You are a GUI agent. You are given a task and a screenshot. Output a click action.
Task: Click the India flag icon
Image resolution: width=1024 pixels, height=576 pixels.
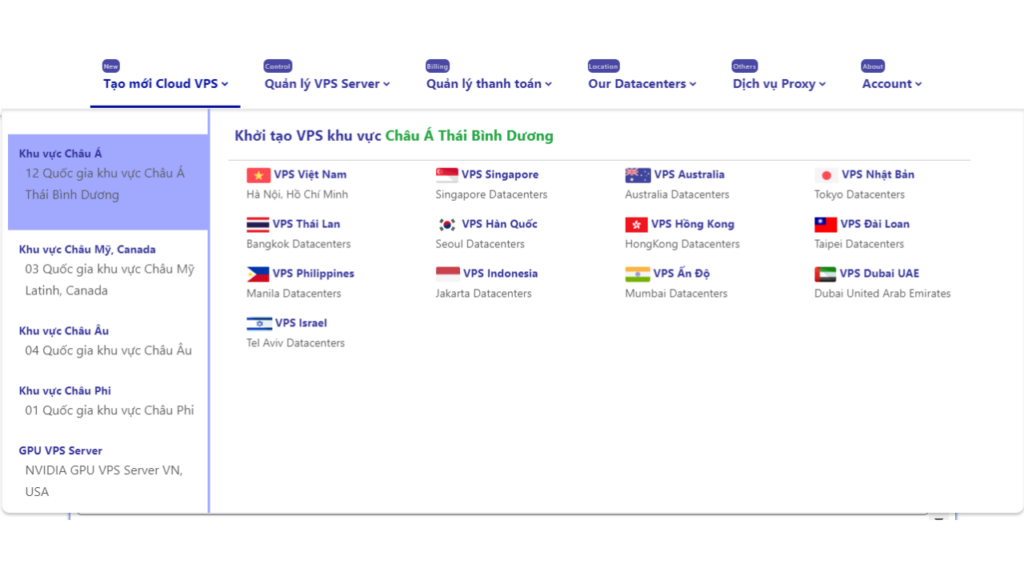click(637, 274)
